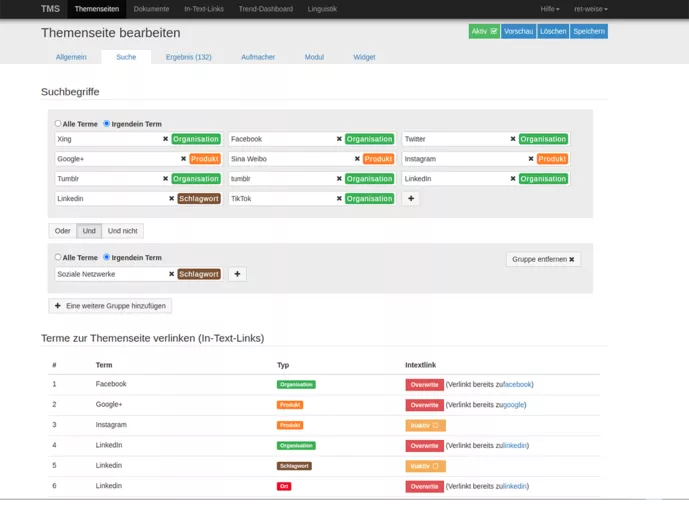Image resolution: width=689 pixels, height=505 pixels.
Task: Delete the Twitter search term
Action: (513, 139)
